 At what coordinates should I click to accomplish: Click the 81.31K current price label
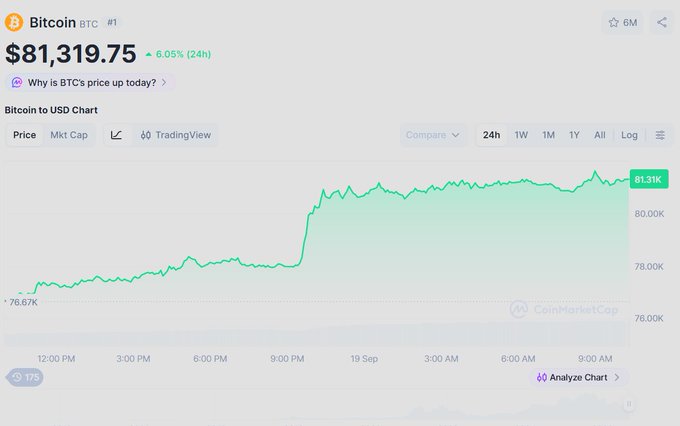pos(649,179)
